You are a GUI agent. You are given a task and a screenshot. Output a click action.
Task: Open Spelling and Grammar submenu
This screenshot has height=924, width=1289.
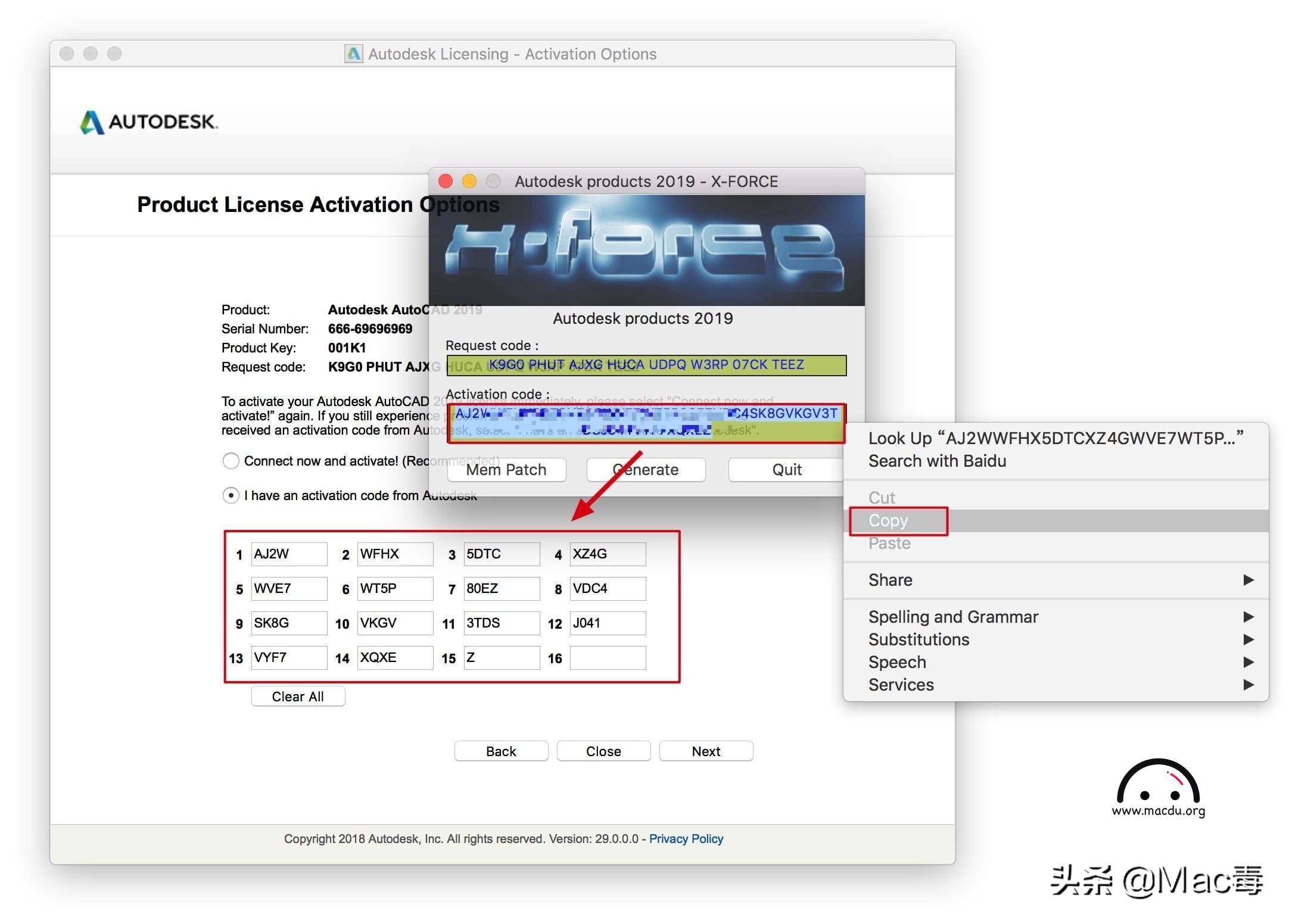tap(953, 617)
